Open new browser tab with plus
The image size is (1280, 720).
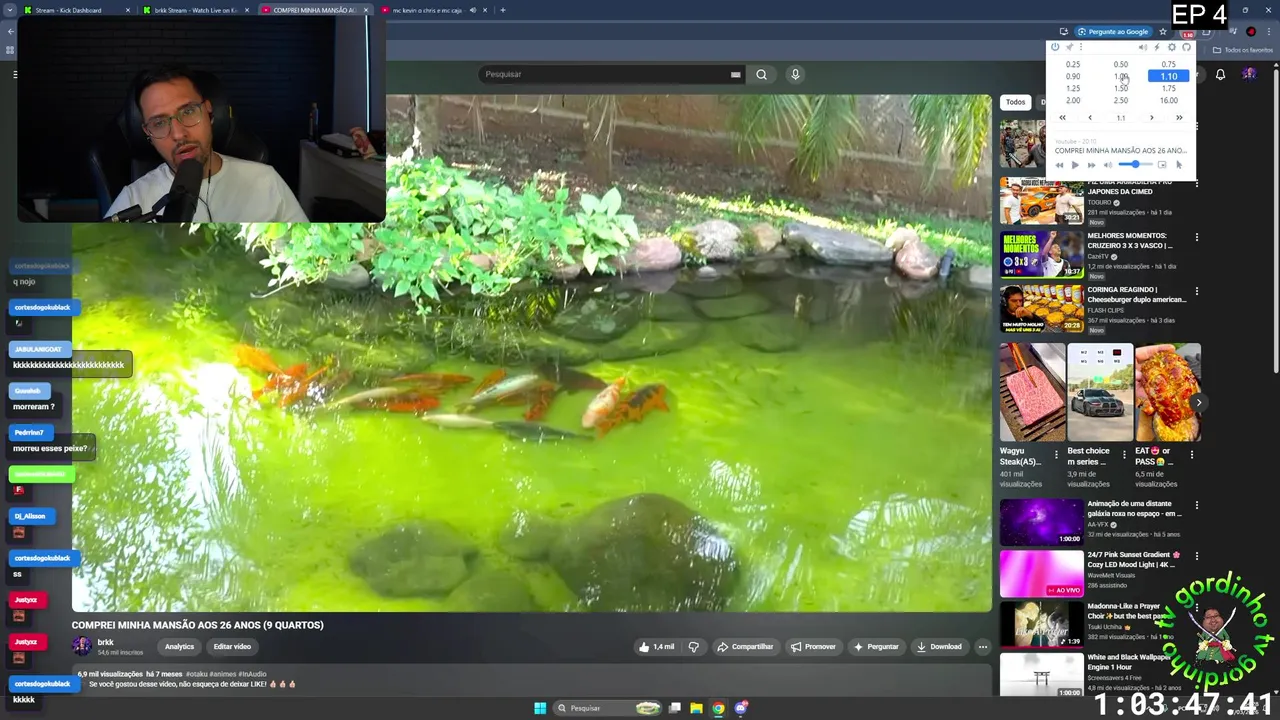pyautogui.click(x=503, y=10)
